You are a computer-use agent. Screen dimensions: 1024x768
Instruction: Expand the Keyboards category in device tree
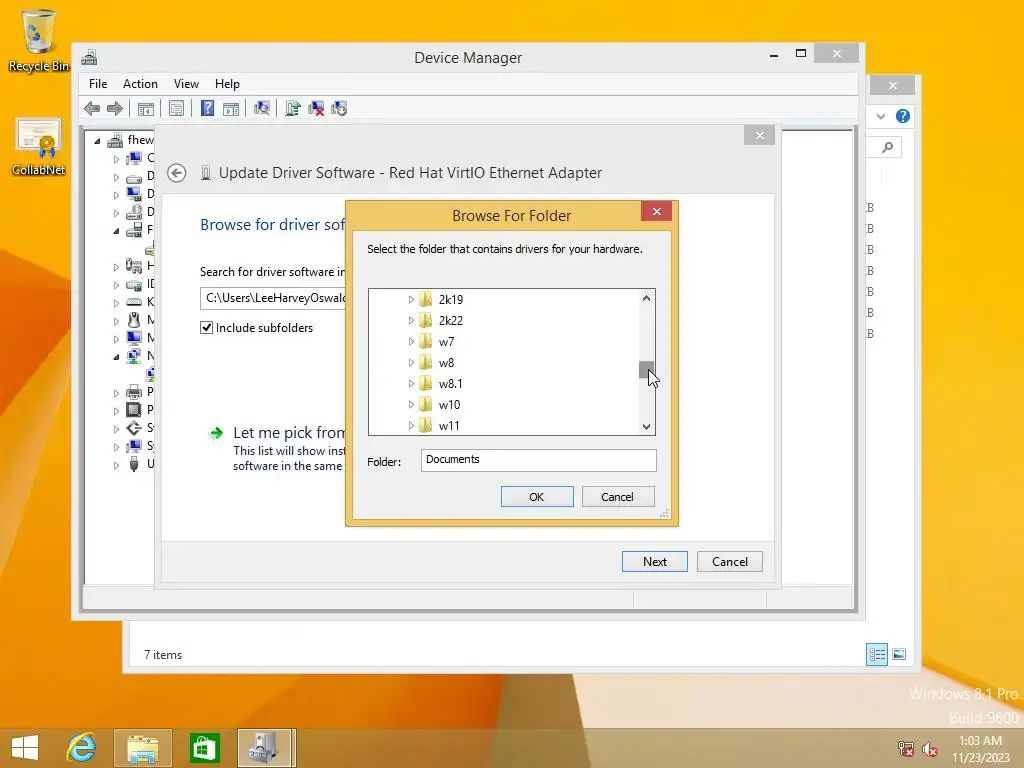click(117, 302)
